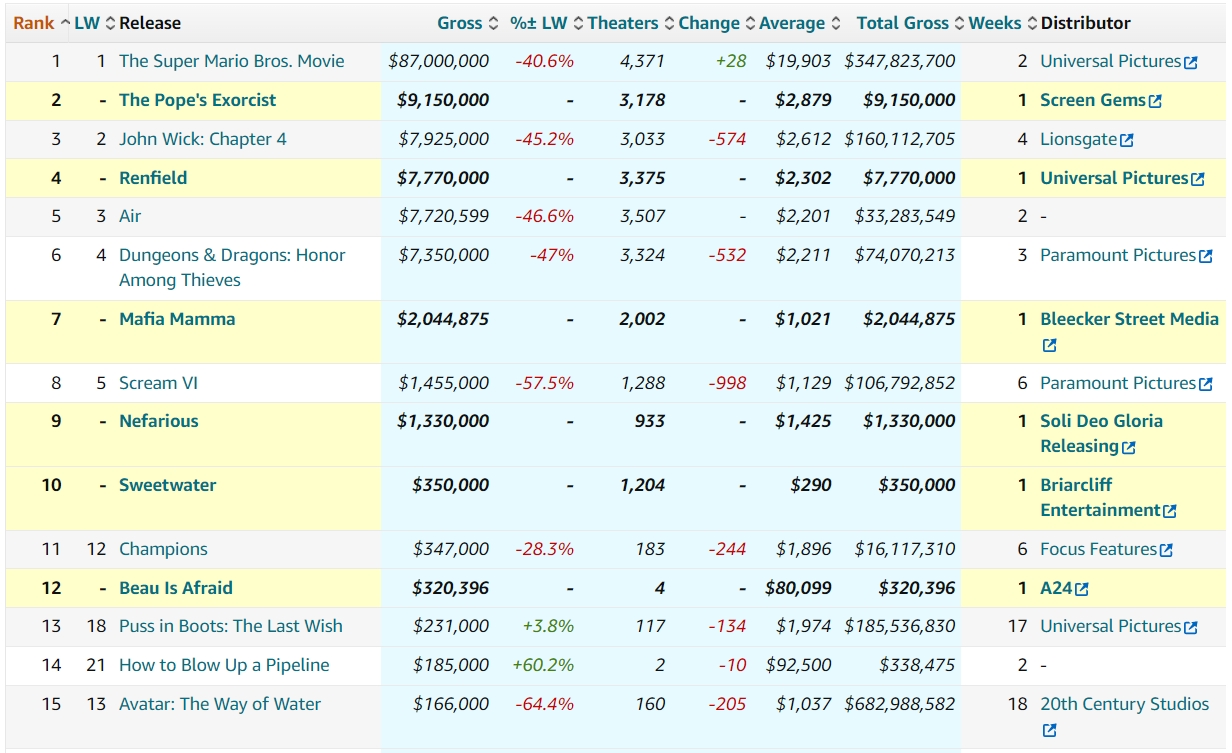Click the Mafia Mamma release link
The height and width of the screenshot is (753, 1232).
point(177,319)
